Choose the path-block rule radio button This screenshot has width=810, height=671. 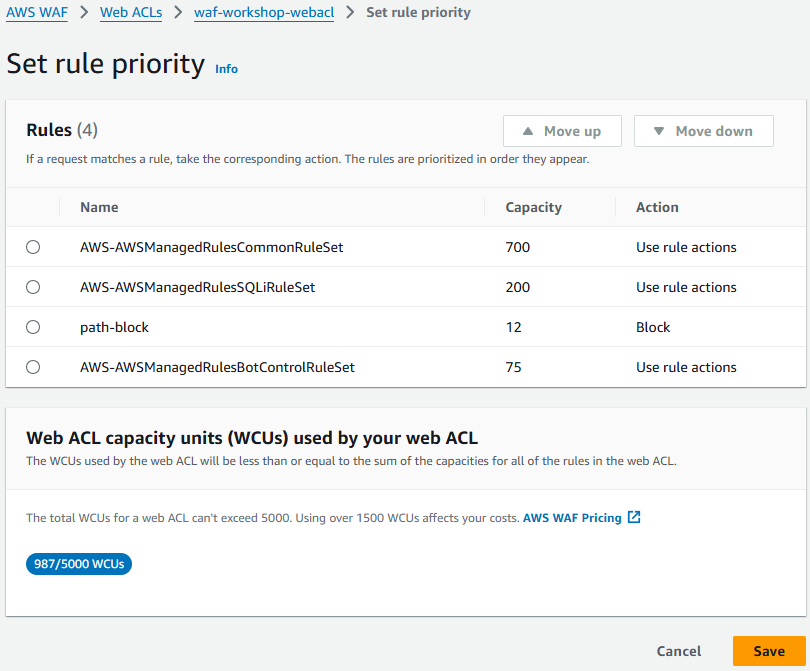33,327
